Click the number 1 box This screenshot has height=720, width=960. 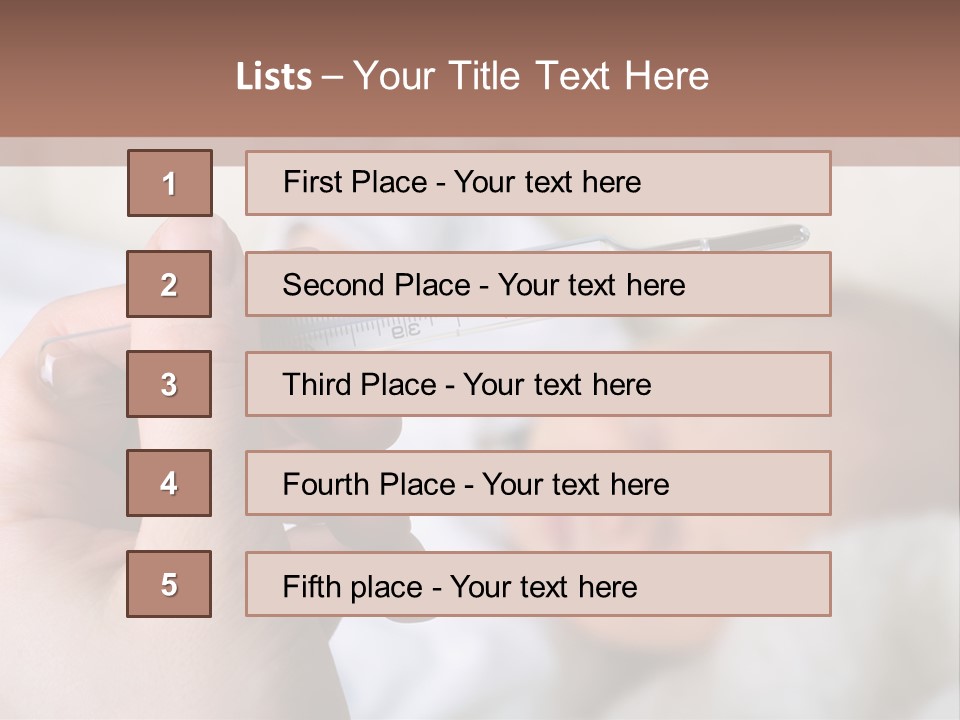[170, 183]
